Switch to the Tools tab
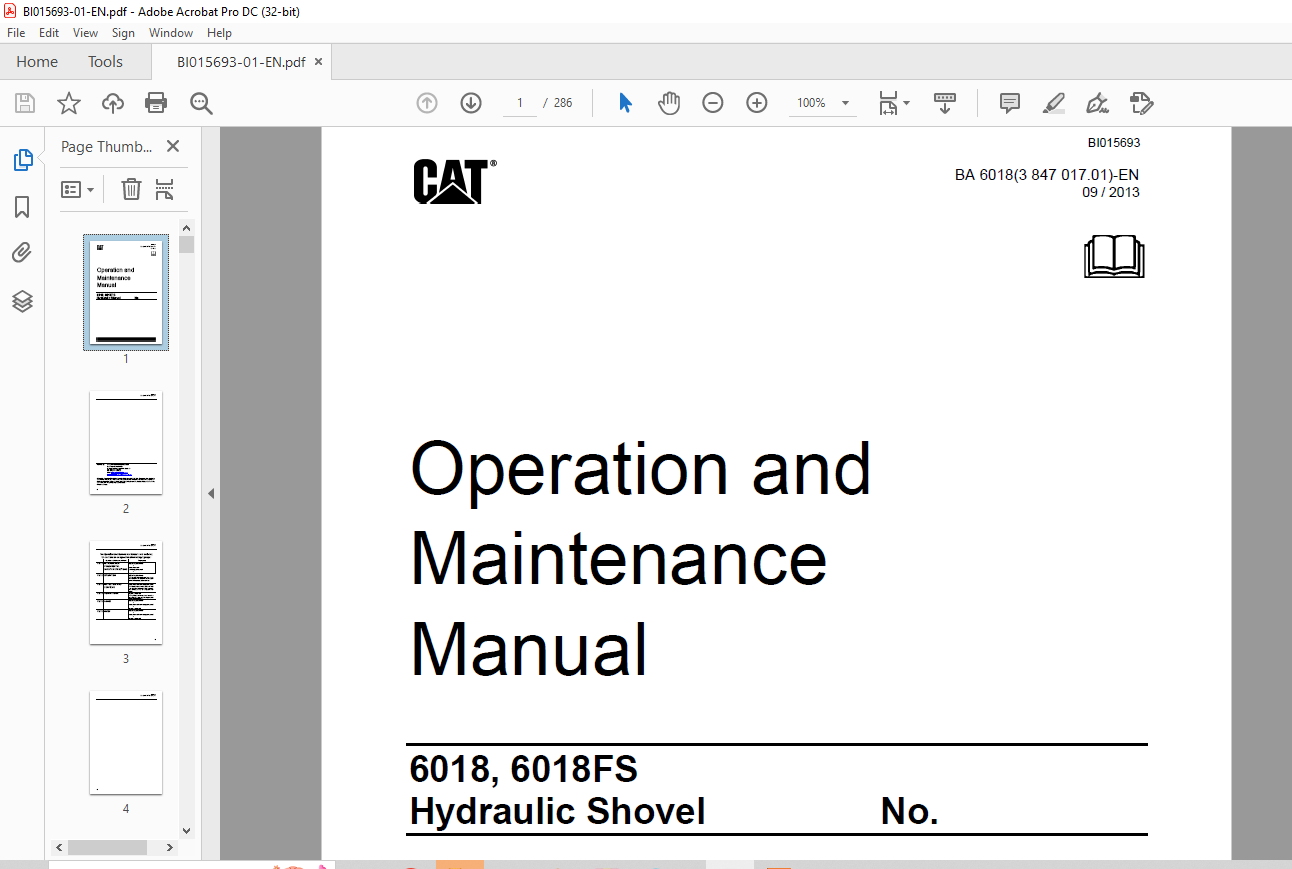This screenshot has width=1292, height=869. click(x=105, y=62)
